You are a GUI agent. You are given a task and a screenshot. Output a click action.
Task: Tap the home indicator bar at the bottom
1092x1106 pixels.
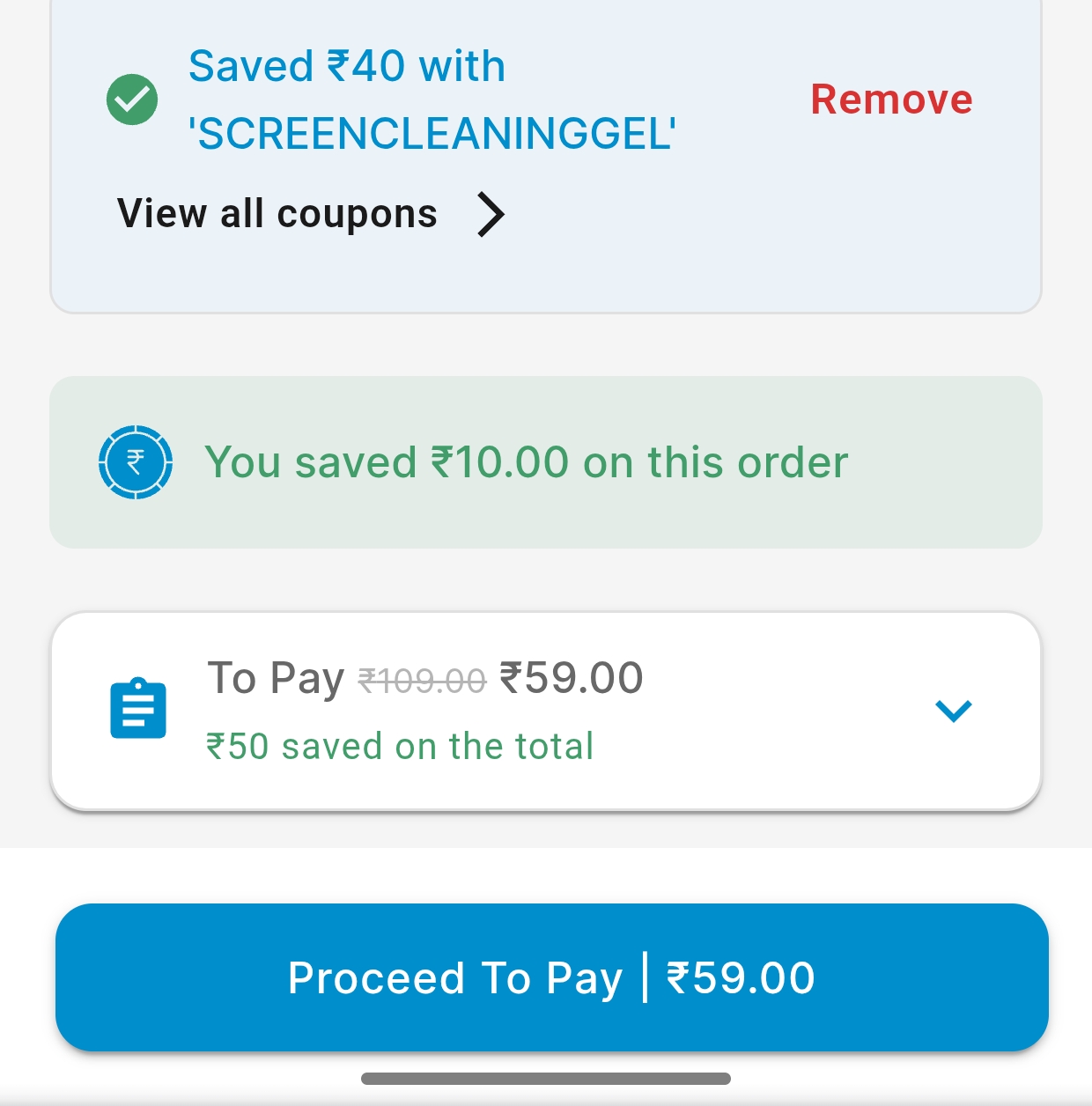pos(546,1079)
